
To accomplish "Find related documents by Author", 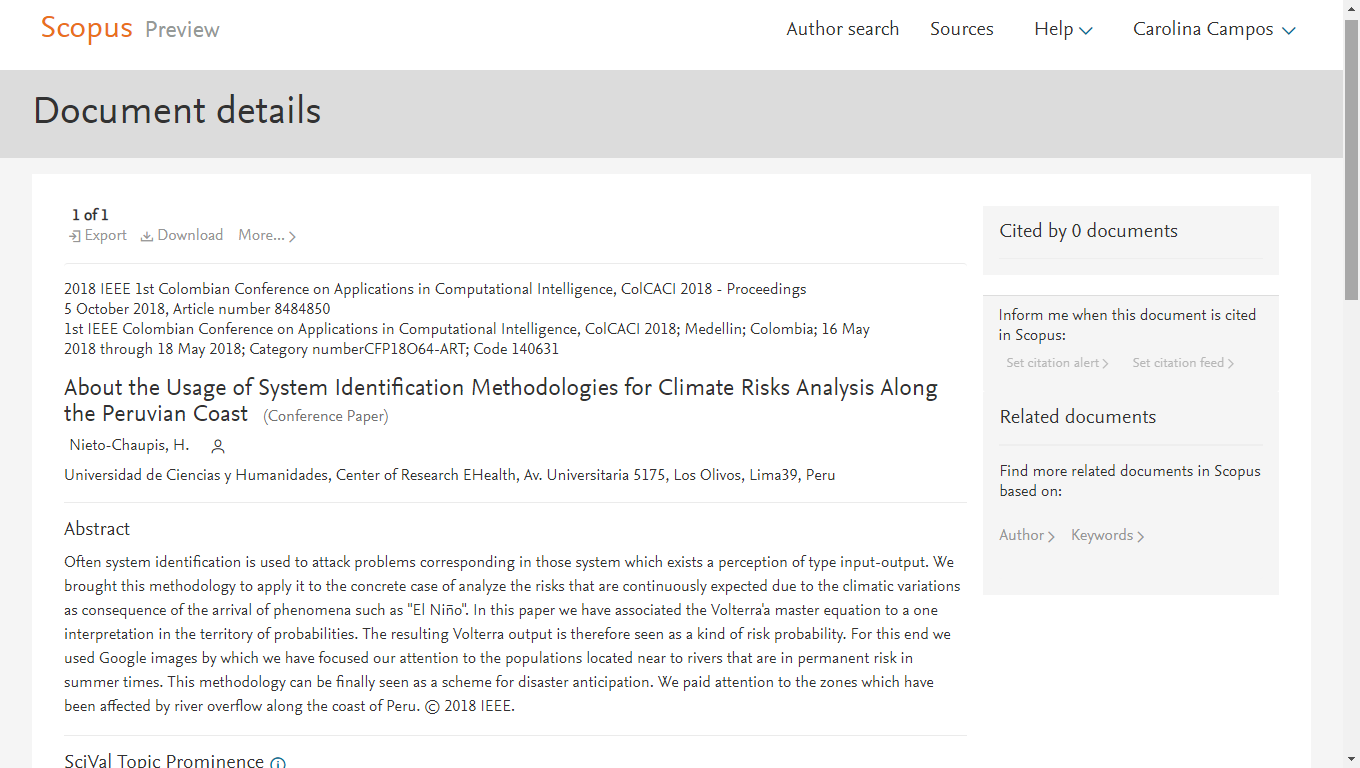I will [1027, 535].
